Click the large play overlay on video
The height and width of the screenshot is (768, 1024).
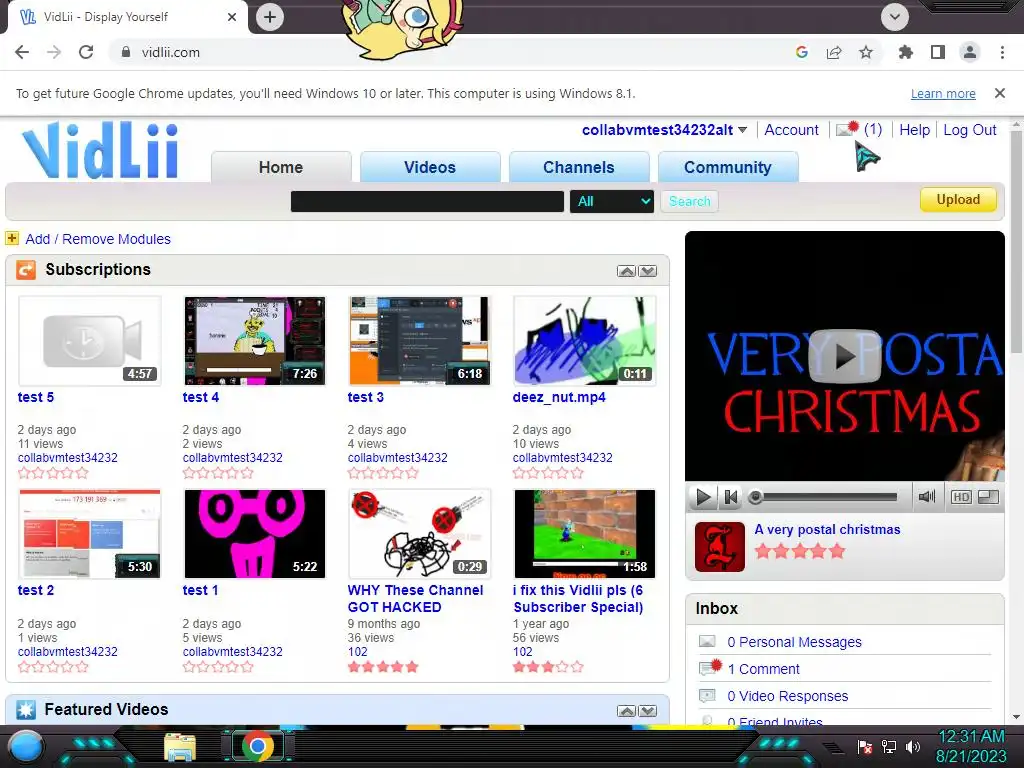[x=844, y=356]
